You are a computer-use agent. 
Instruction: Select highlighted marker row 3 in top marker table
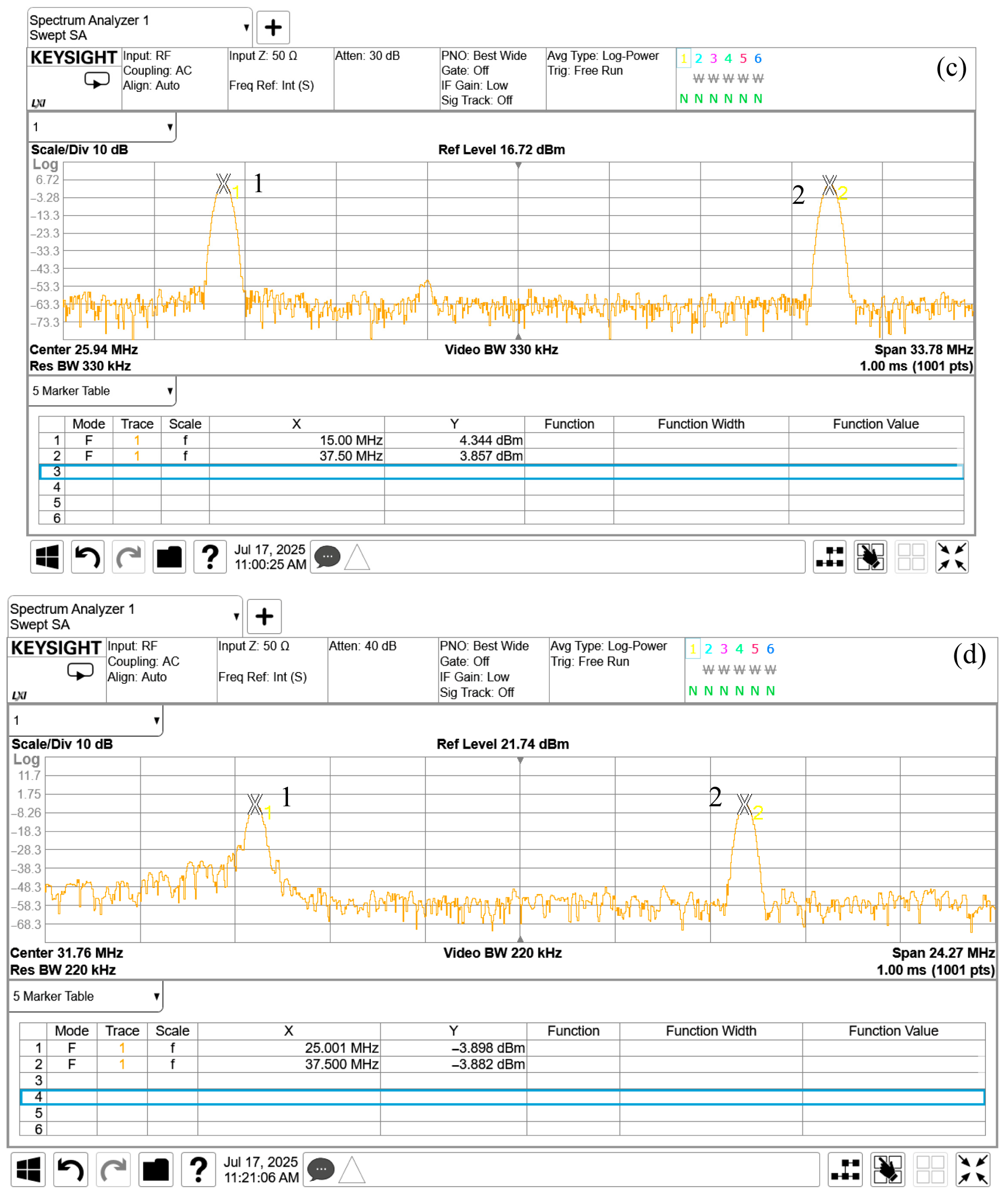(501, 471)
